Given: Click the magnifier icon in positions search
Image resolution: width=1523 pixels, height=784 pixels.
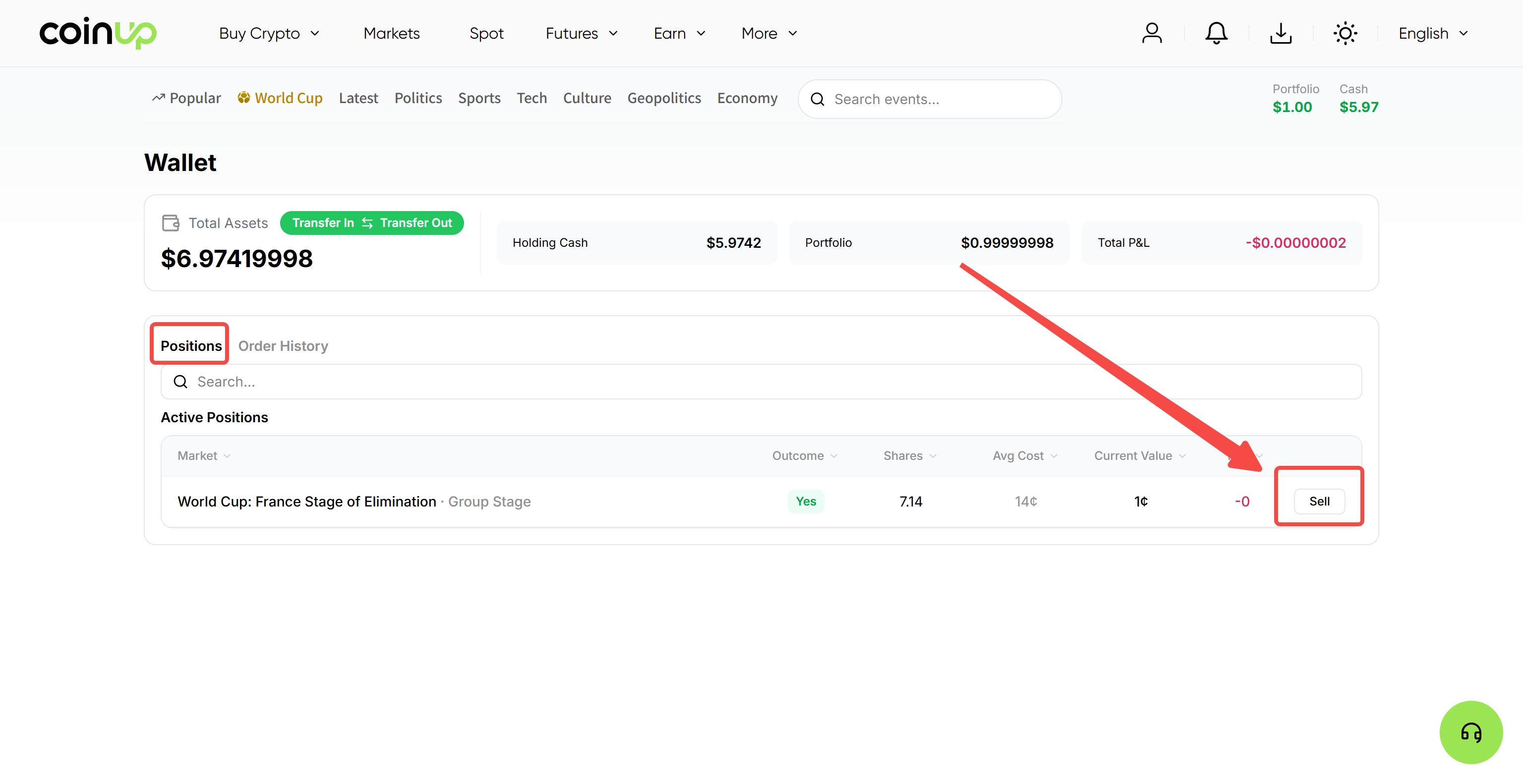Looking at the screenshot, I should pos(180,382).
